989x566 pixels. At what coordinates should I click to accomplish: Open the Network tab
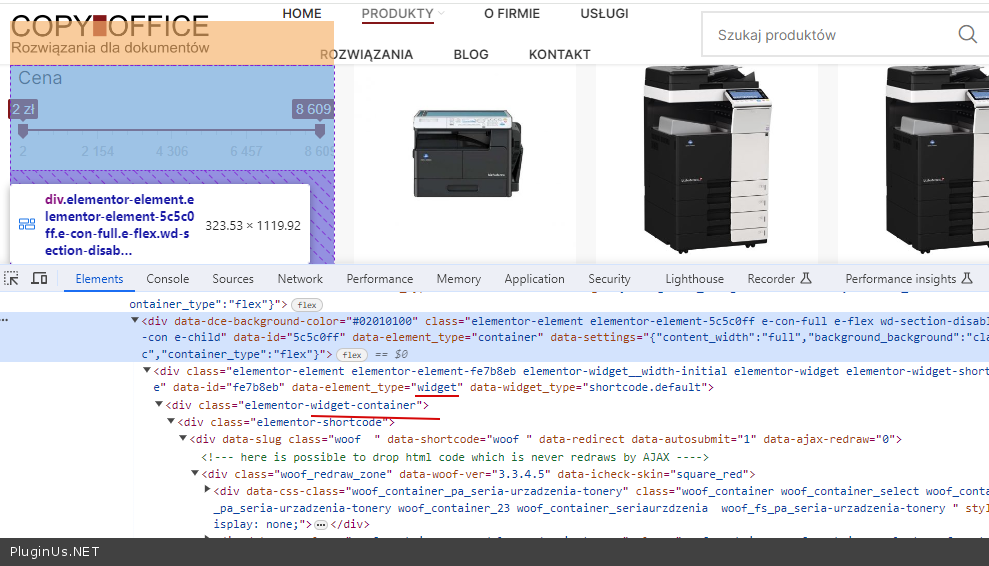[300, 279]
